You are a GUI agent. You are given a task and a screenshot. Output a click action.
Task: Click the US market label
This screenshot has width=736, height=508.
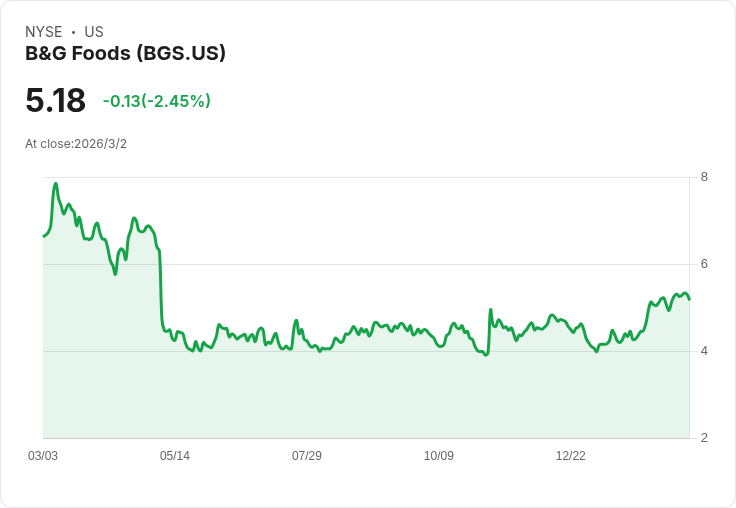[94, 32]
